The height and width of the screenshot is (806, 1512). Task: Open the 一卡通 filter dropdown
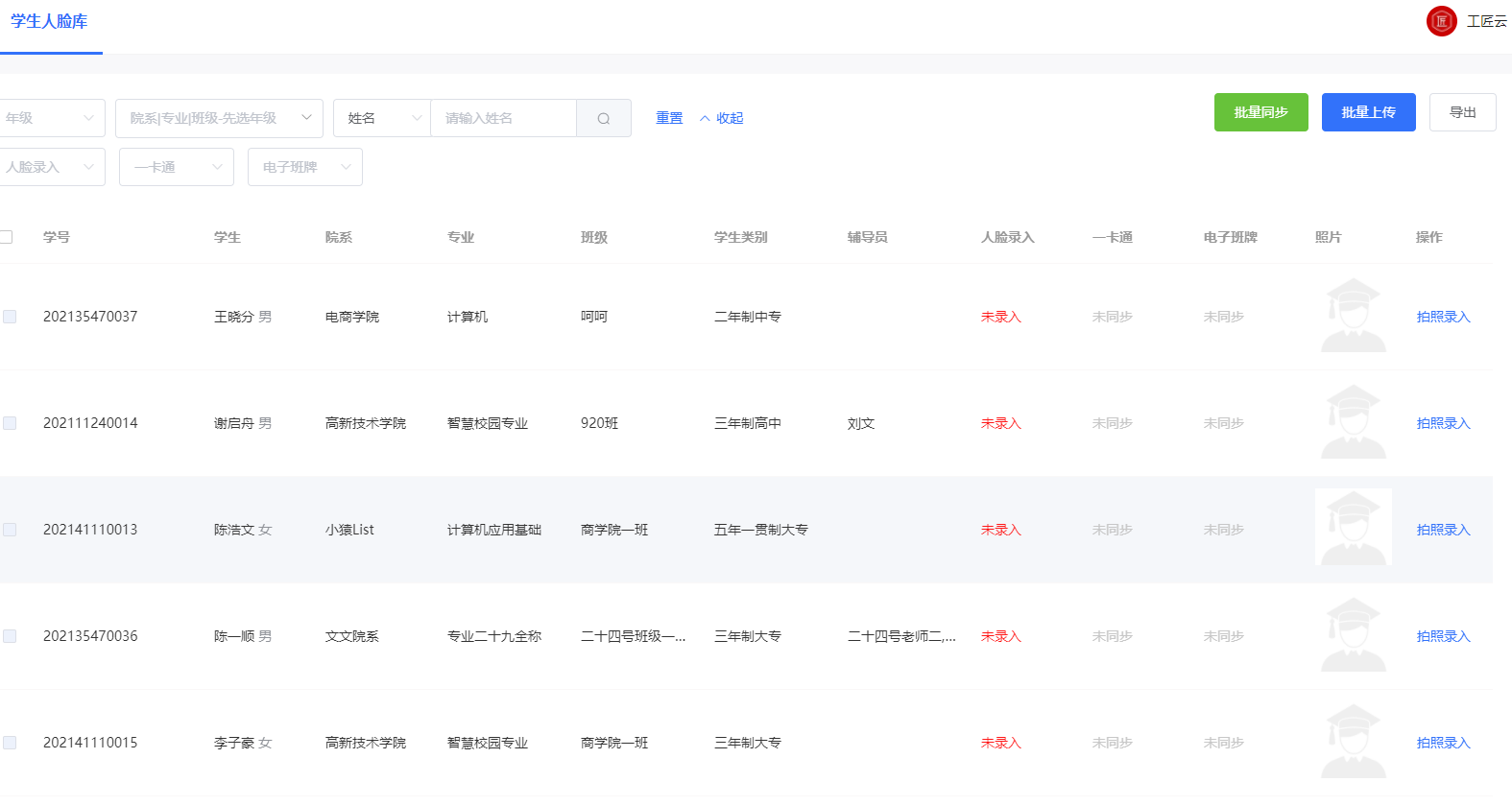point(177,167)
